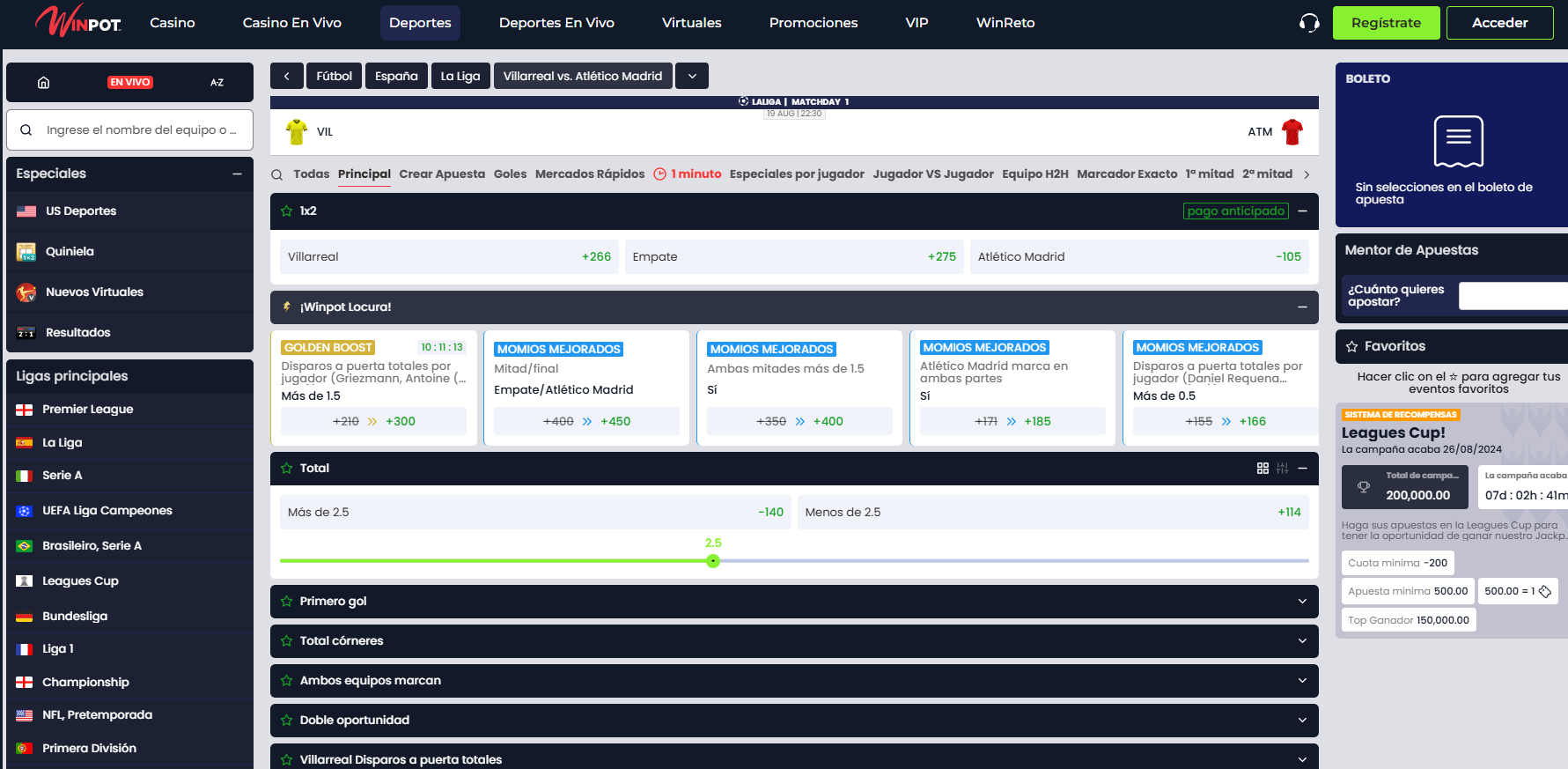Favorite Ambos equipos marcan star

tap(286, 681)
